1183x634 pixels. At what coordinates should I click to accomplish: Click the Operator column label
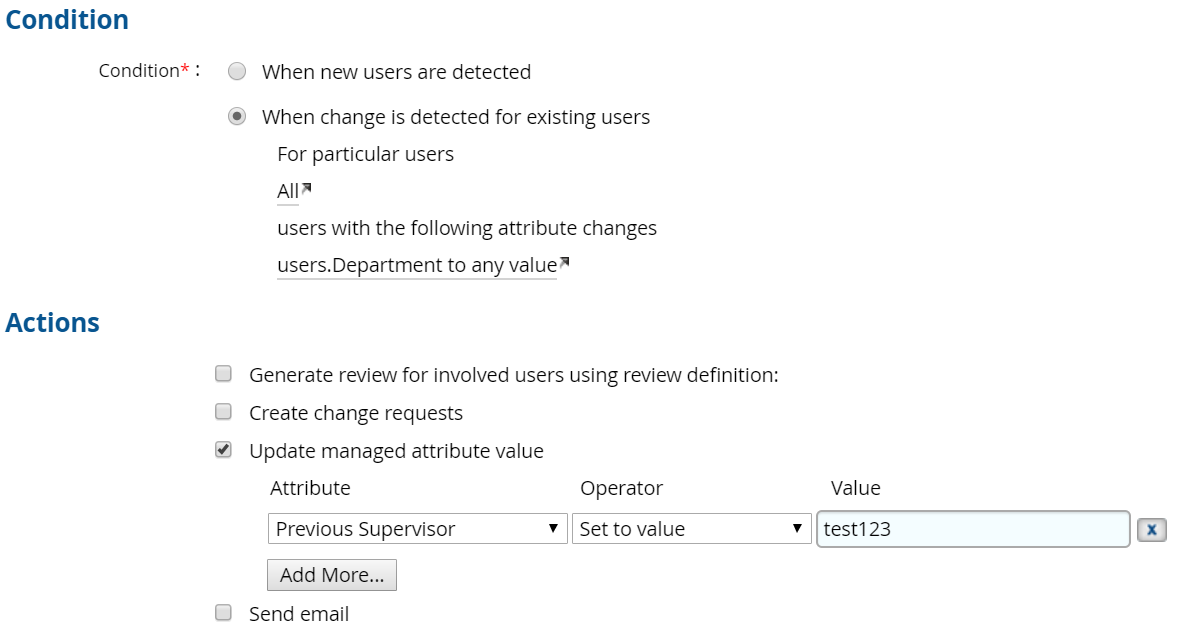[x=621, y=488]
